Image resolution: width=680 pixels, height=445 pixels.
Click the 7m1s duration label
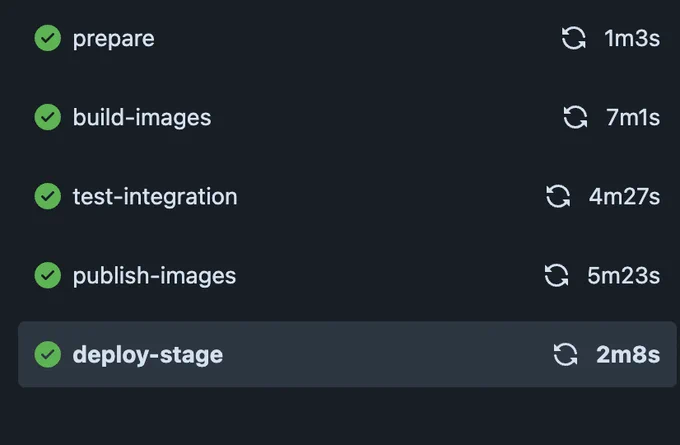[x=633, y=117]
